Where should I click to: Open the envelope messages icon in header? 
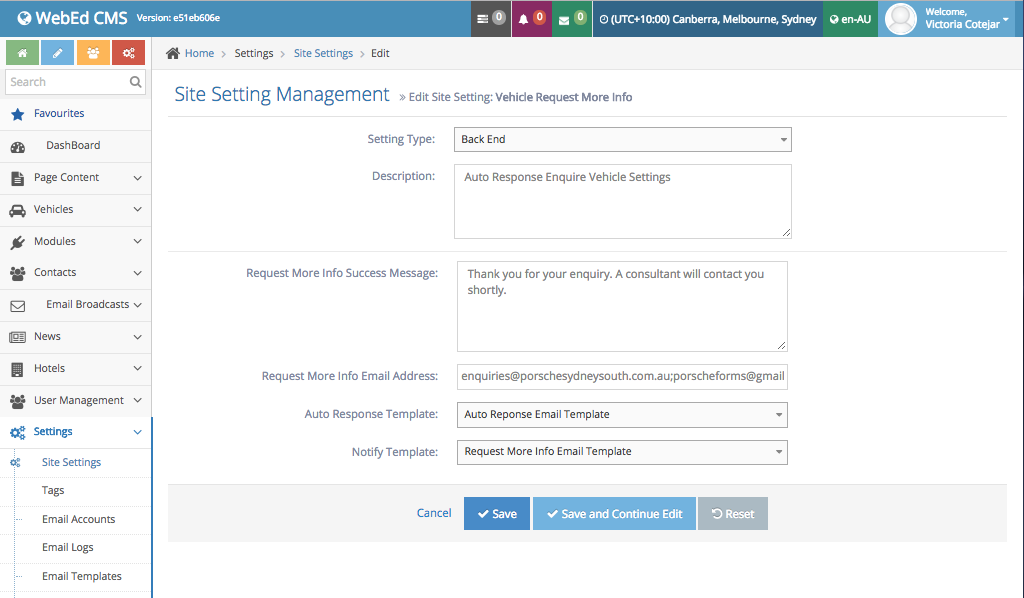click(x=571, y=19)
